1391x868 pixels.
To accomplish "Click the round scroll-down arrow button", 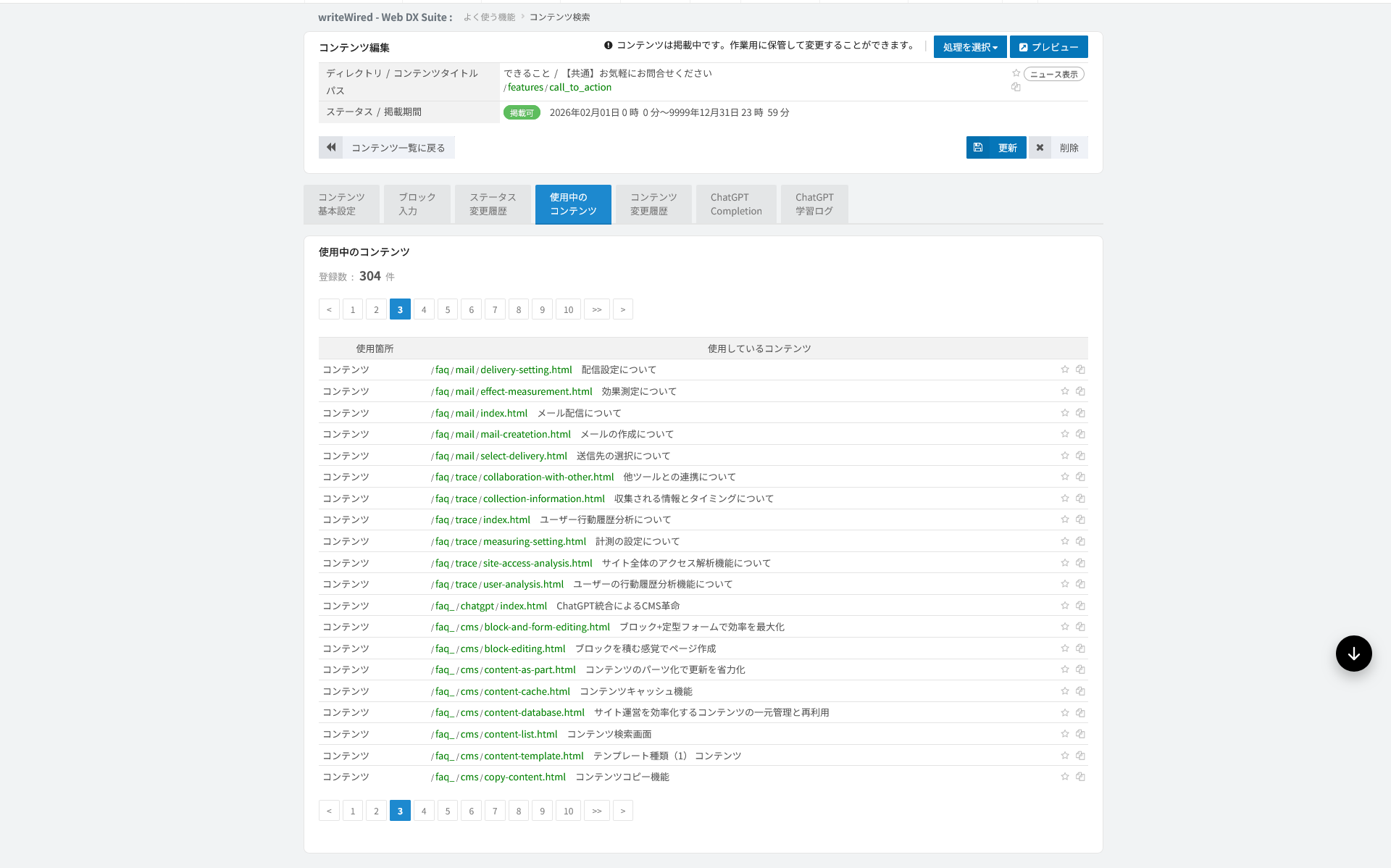I will coord(1353,654).
